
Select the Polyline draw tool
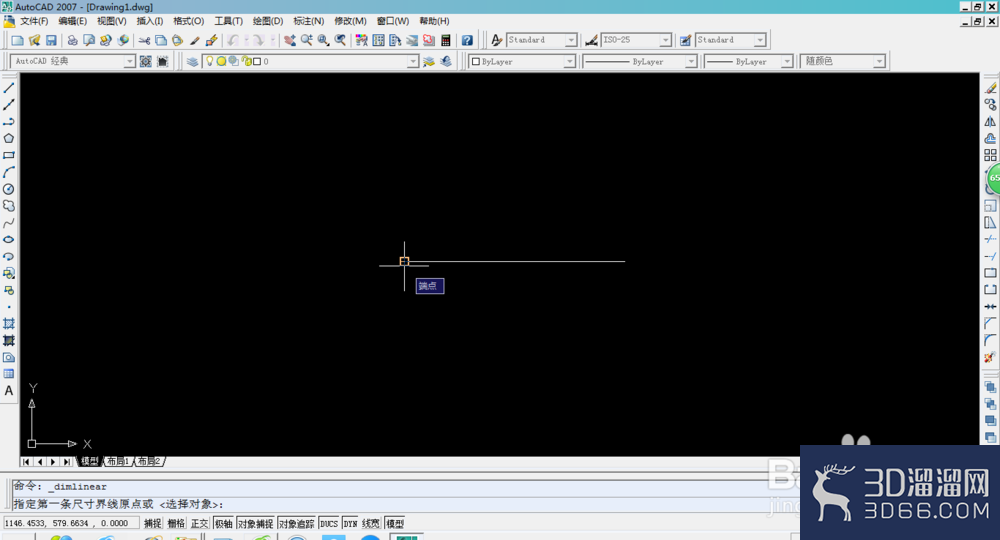(9, 122)
